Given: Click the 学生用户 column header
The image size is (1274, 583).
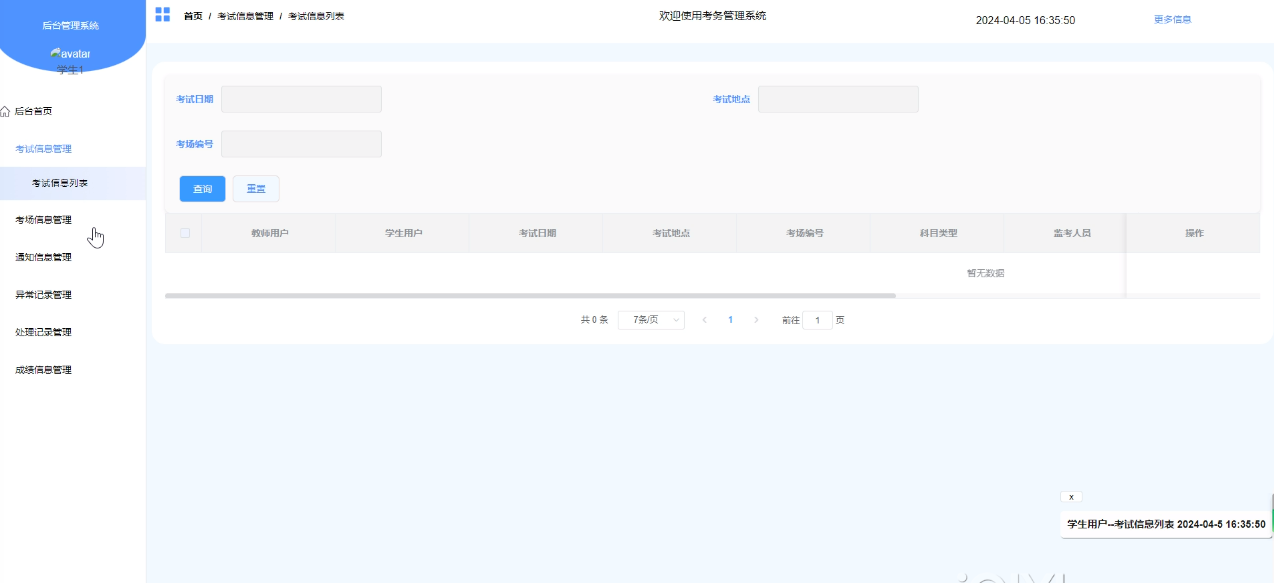Looking at the screenshot, I should (x=403, y=233).
